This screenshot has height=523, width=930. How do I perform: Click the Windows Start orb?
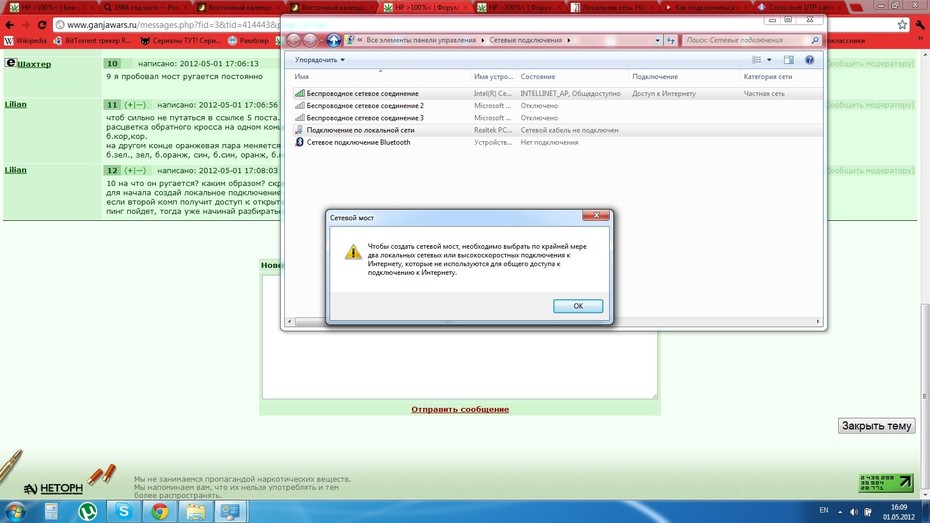(16, 511)
